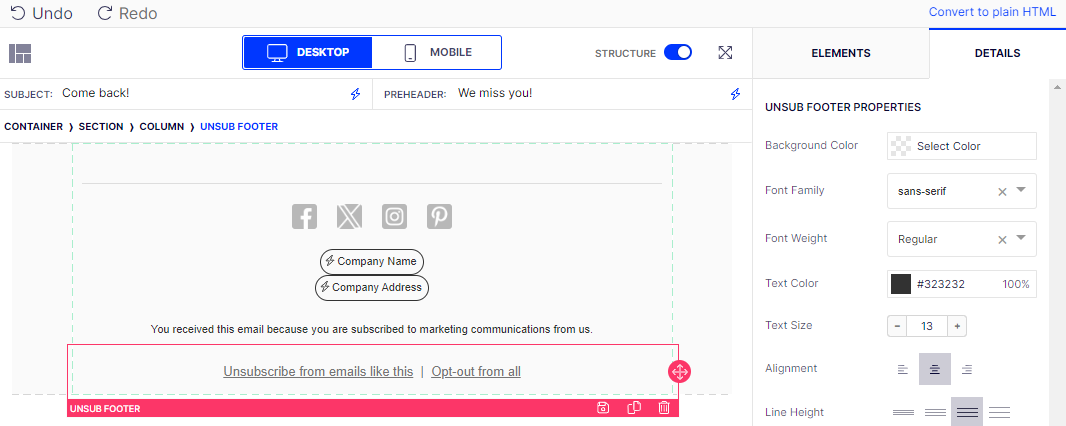Open the layout grid icon
1066x426 pixels.
click(20, 53)
